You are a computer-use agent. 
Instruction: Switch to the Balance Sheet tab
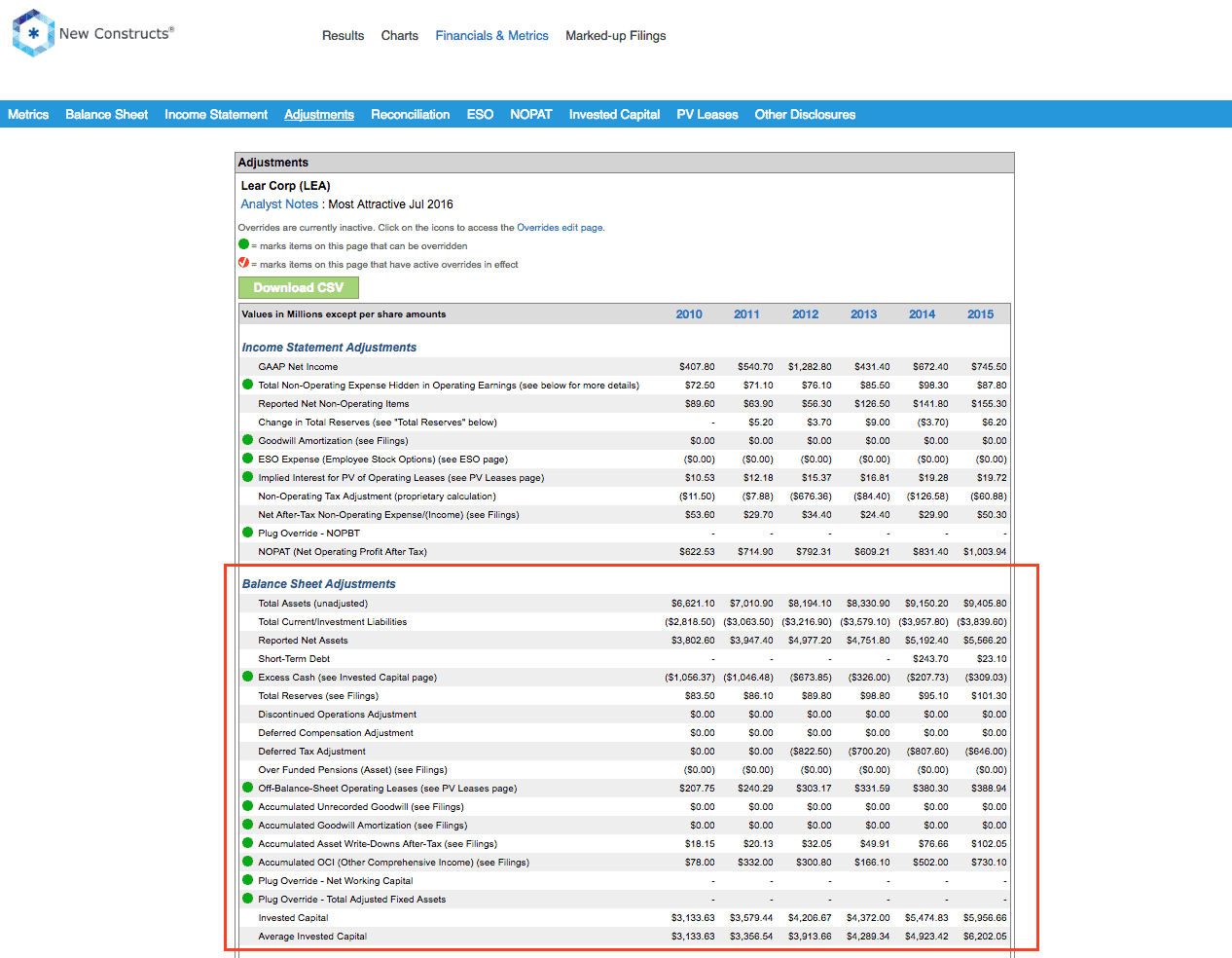107,115
